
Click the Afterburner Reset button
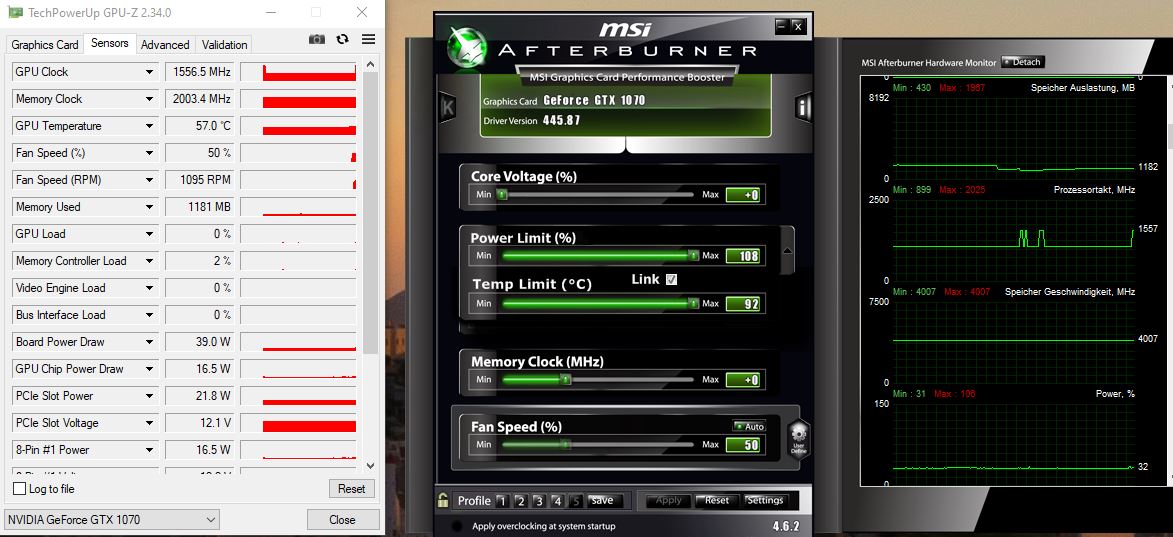click(x=717, y=500)
